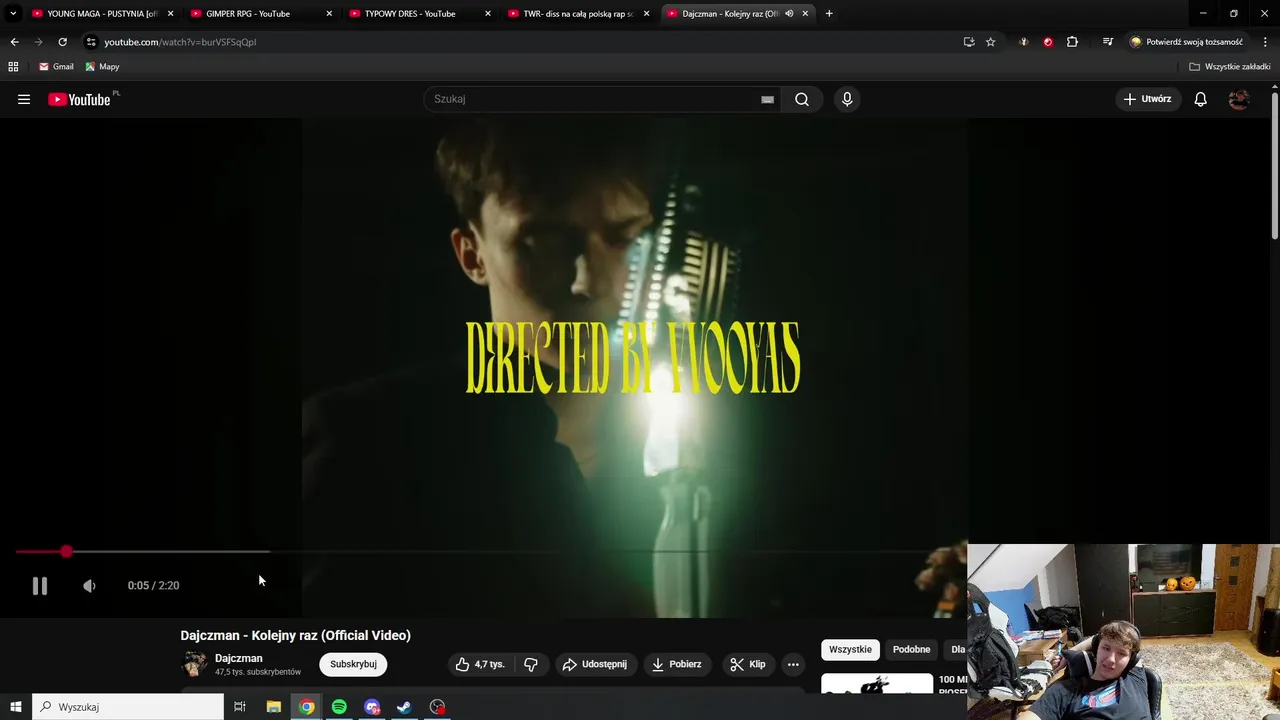Dislike the video
Screen dimensions: 1280x720
(531, 664)
